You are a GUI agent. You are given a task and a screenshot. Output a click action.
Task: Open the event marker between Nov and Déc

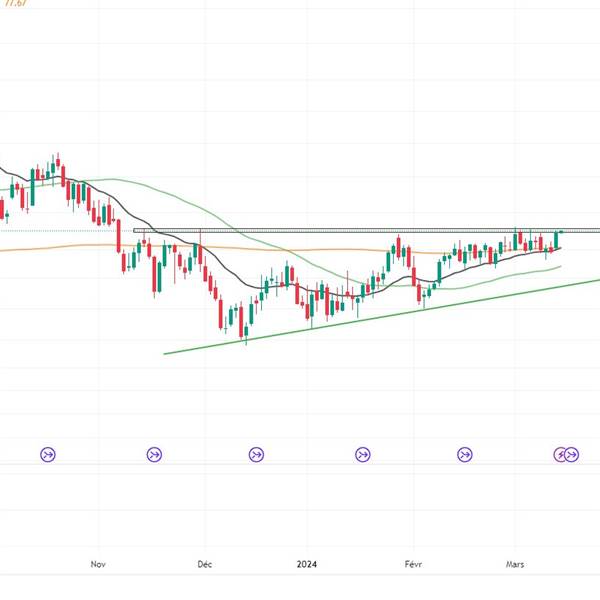point(154,455)
